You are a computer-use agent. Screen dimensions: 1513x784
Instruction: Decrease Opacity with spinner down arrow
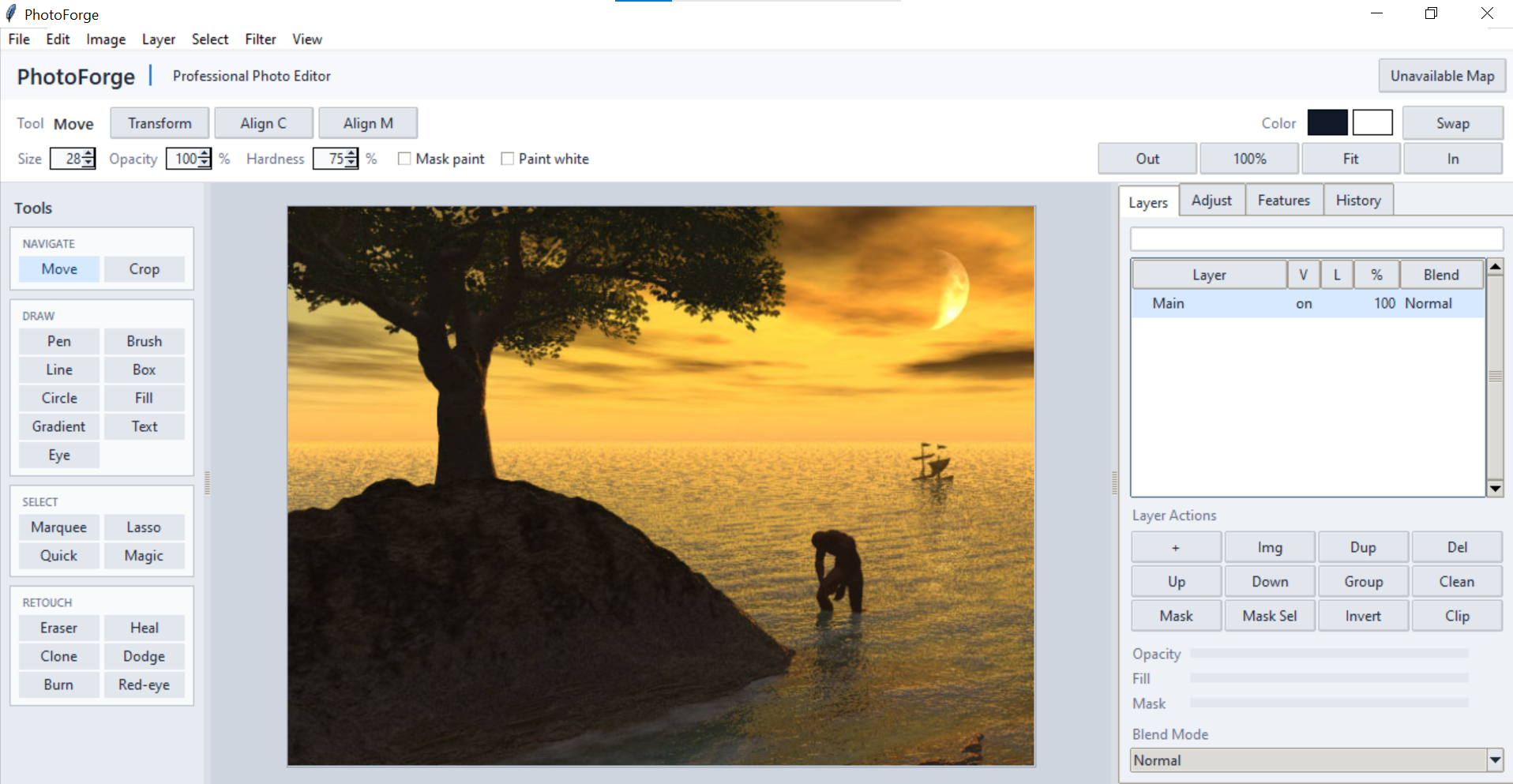(205, 163)
